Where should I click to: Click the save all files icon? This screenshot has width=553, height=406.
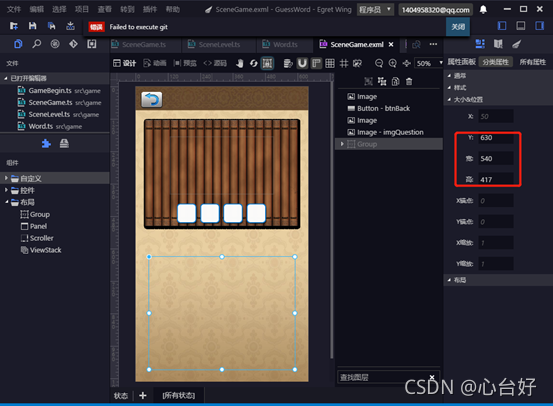pyautogui.click(x=51, y=26)
